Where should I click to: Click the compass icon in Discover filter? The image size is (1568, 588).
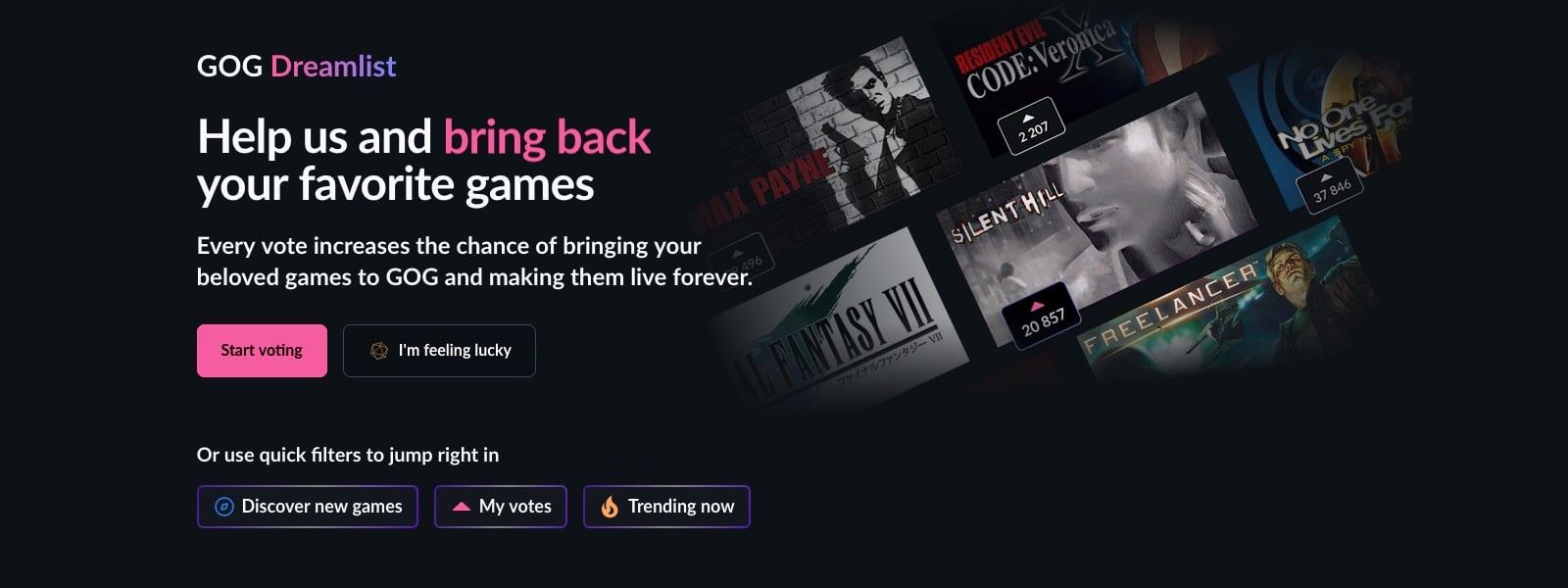point(223,507)
